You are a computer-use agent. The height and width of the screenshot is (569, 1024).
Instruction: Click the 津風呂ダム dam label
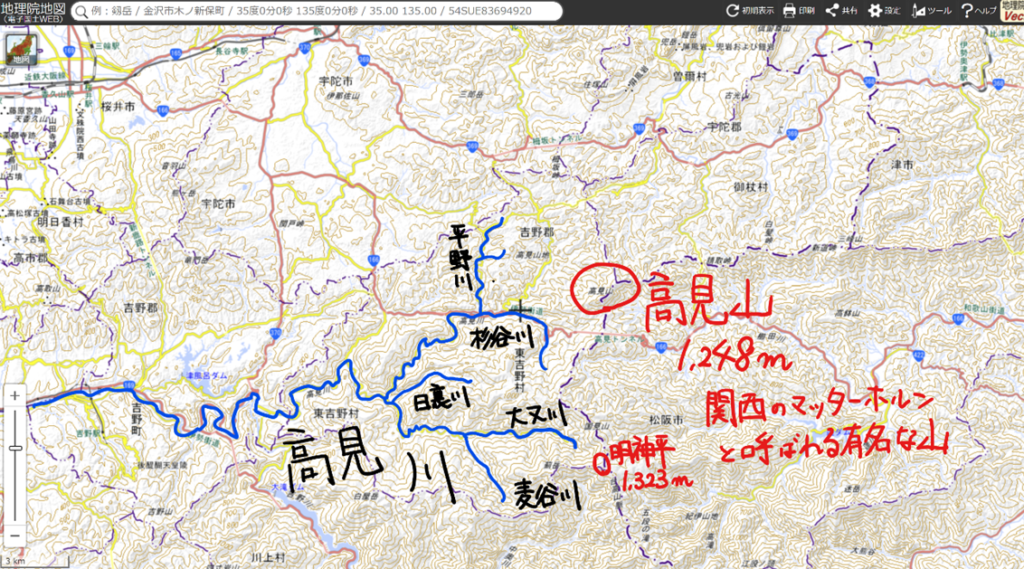point(208,376)
